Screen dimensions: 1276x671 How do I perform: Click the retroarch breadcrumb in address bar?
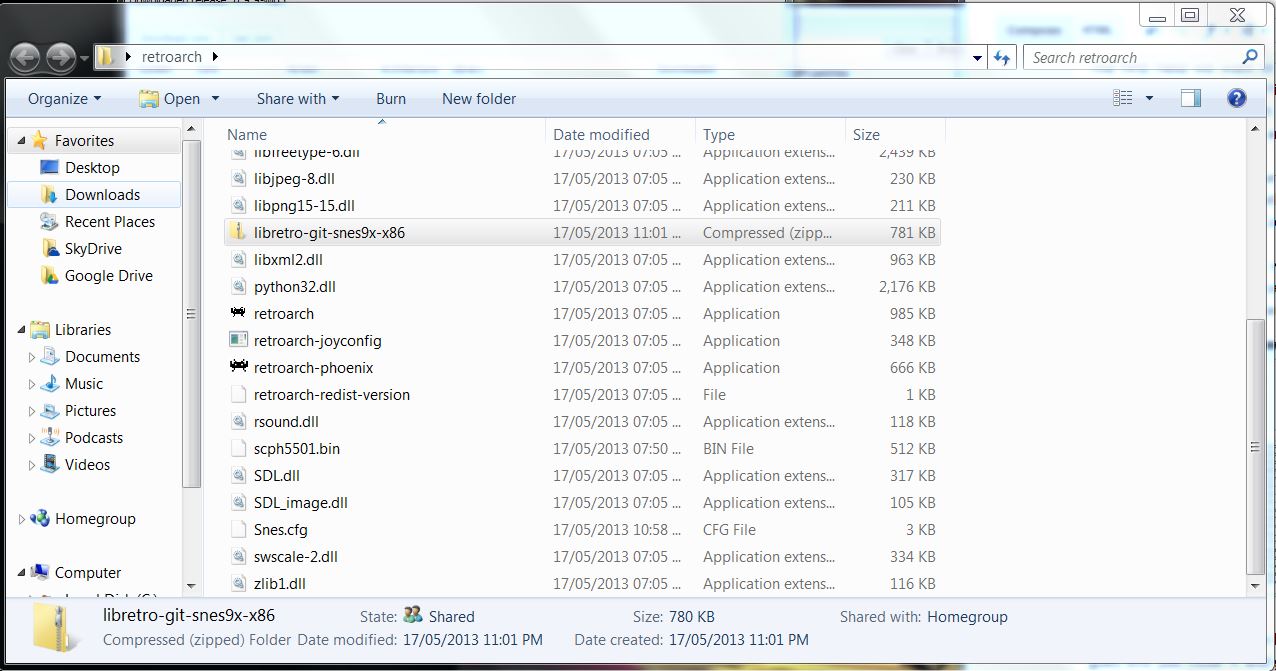point(172,57)
